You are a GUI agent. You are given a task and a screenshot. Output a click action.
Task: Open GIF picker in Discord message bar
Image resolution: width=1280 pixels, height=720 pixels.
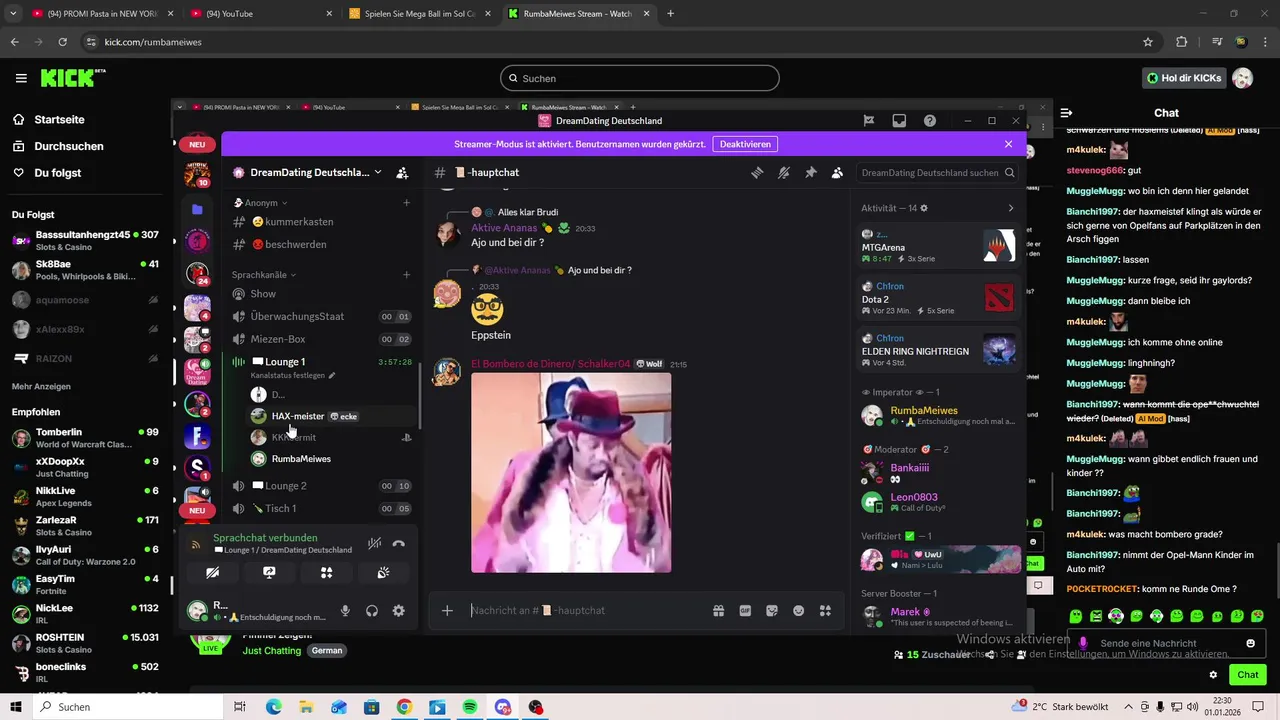click(x=745, y=611)
